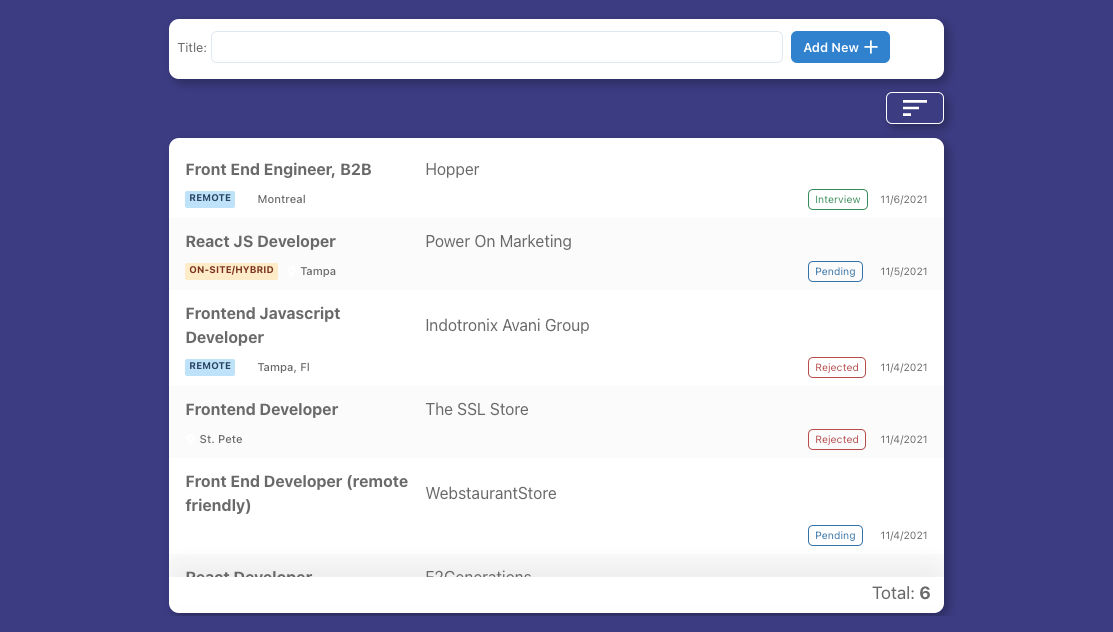Click the Power On Marketing company name
The height and width of the screenshot is (632, 1113).
498,241
